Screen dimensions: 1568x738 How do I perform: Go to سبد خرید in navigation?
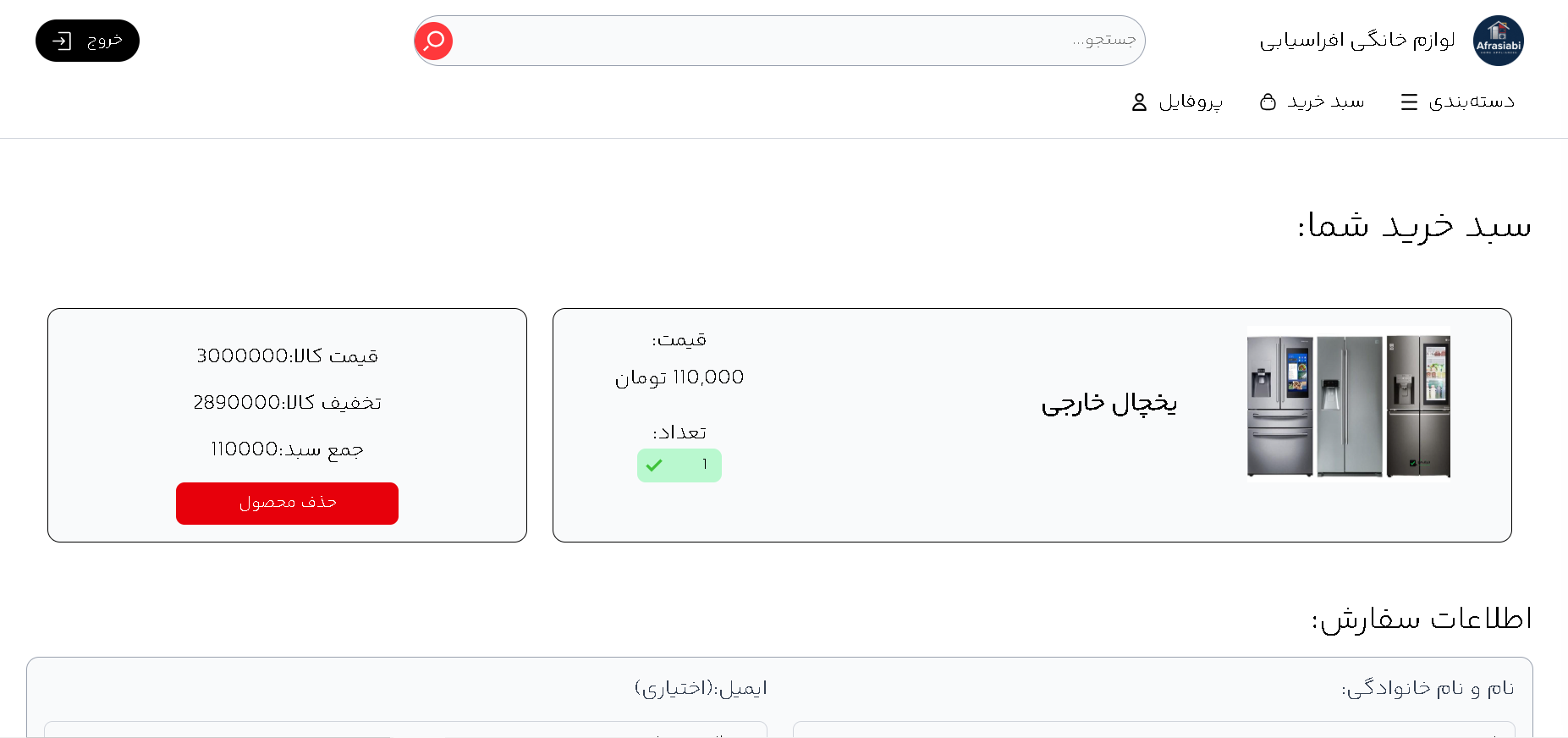point(1325,102)
